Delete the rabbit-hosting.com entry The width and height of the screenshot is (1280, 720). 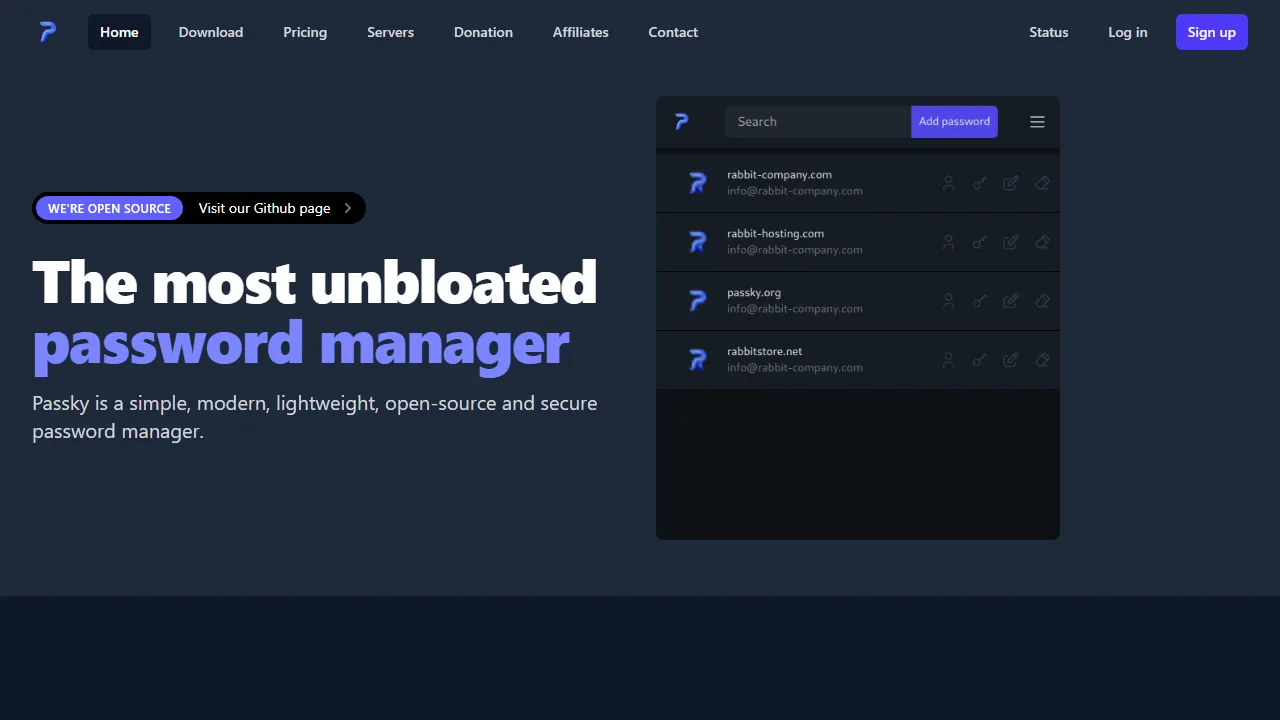coord(1042,242)
